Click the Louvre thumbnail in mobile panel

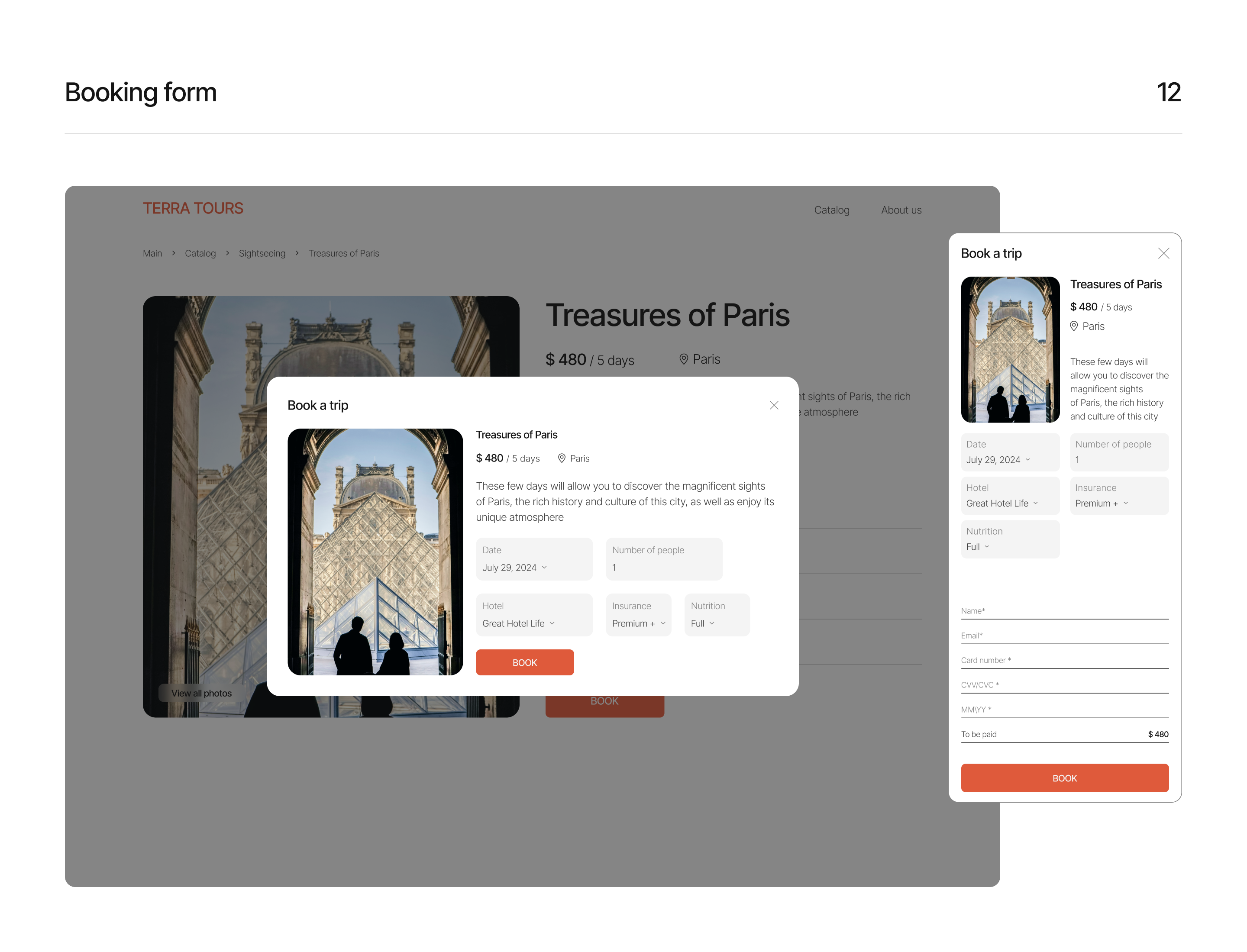[x=1010, y=350]
